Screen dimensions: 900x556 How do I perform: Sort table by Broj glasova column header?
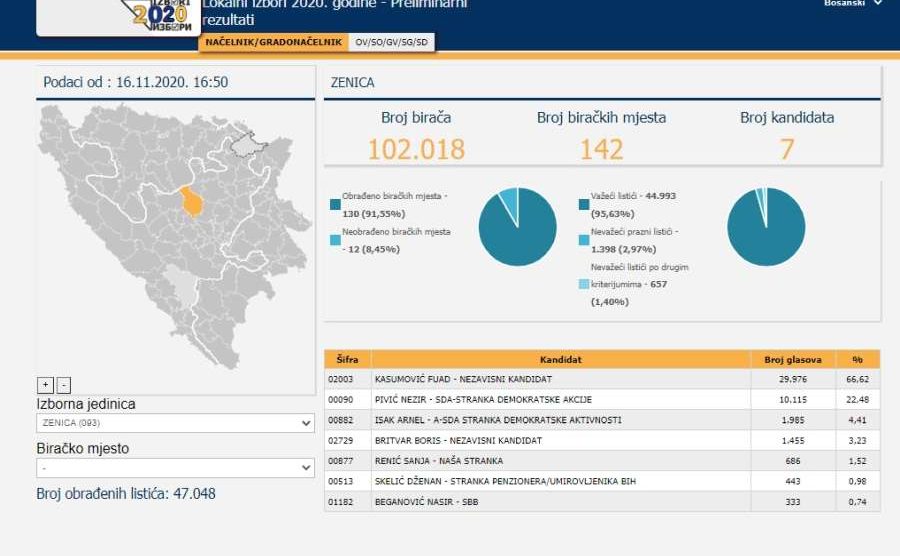click(x=792, y=359)
